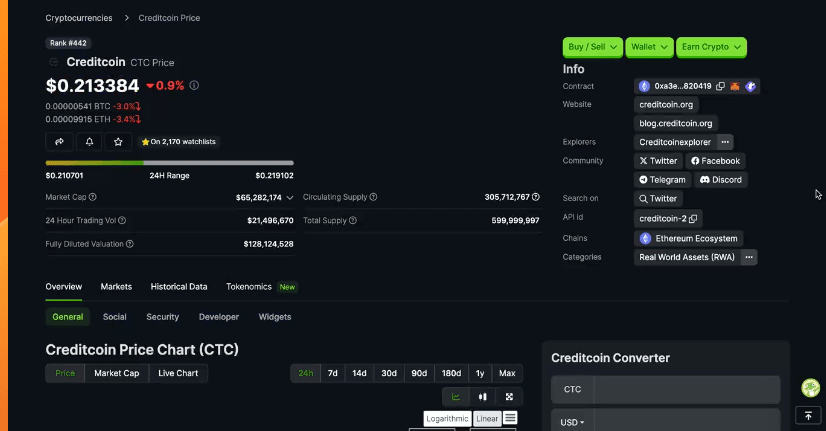
Task: Open the Live Chart view
Action: pos(178,373)
